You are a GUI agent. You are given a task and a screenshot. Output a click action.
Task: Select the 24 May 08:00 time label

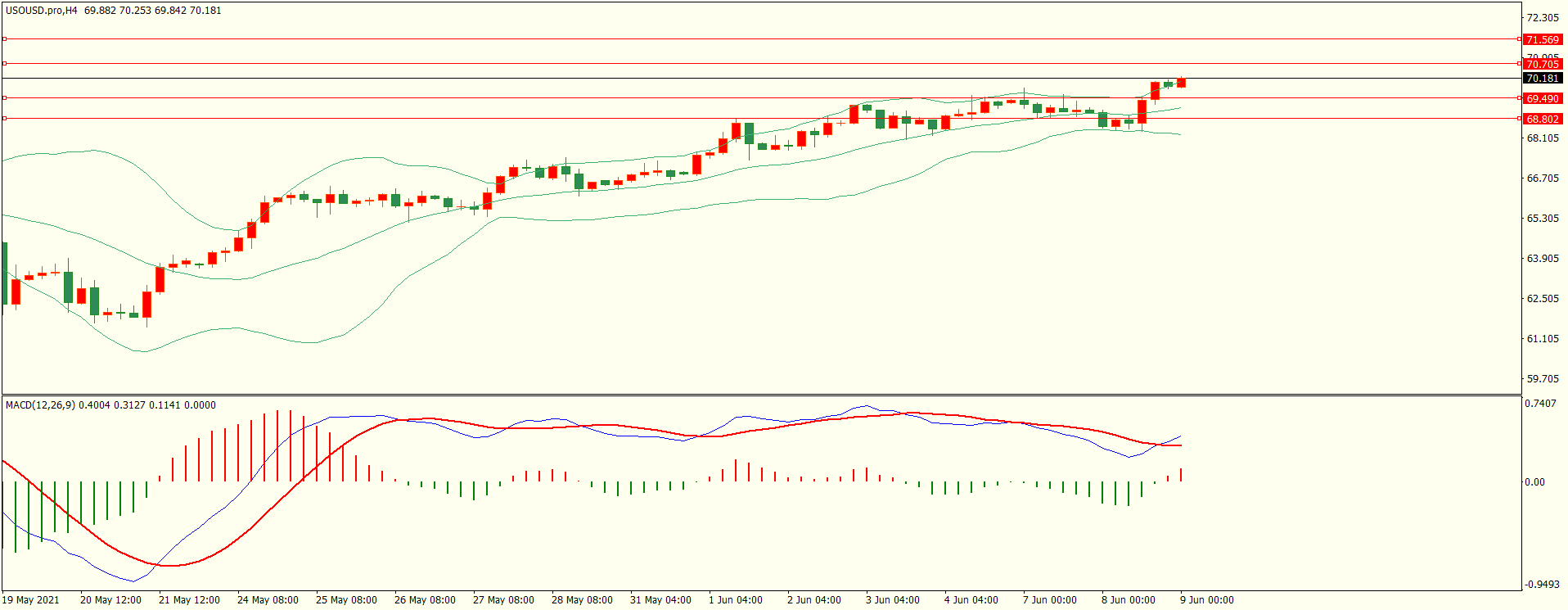point(268,600)
